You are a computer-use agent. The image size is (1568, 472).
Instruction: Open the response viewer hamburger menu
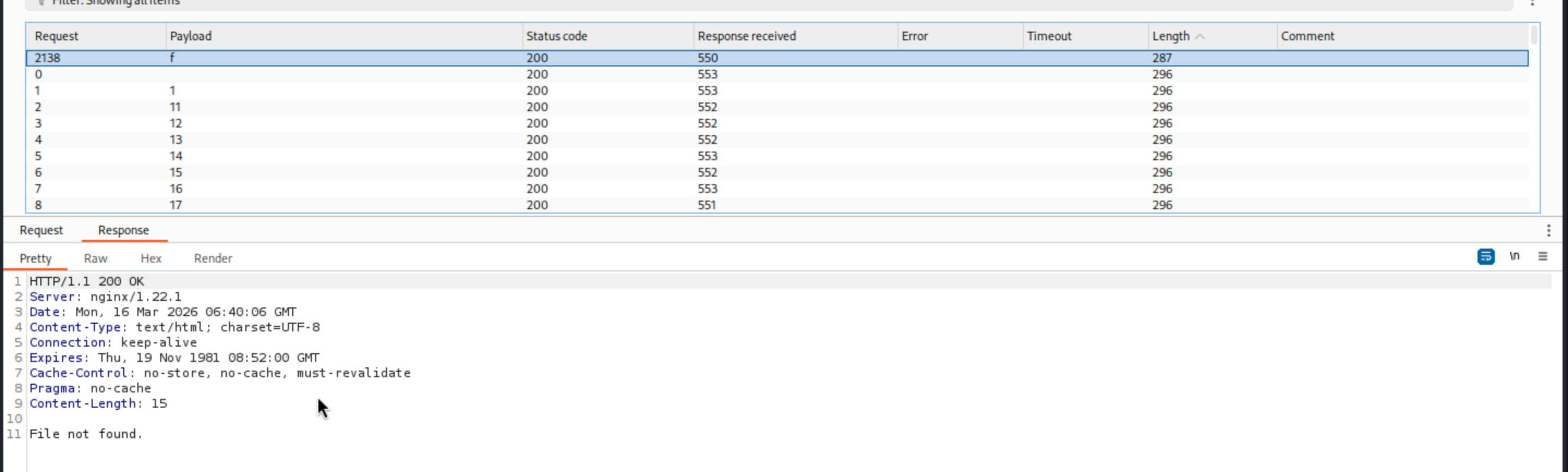1542,257
